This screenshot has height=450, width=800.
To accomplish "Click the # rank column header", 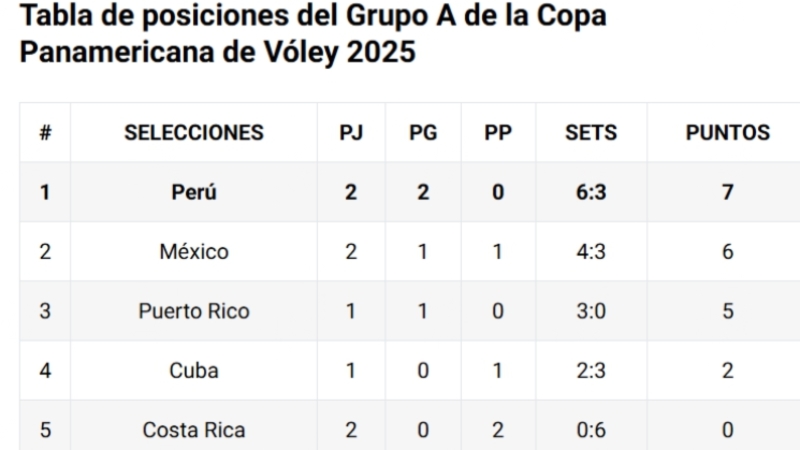I will 45,133.
